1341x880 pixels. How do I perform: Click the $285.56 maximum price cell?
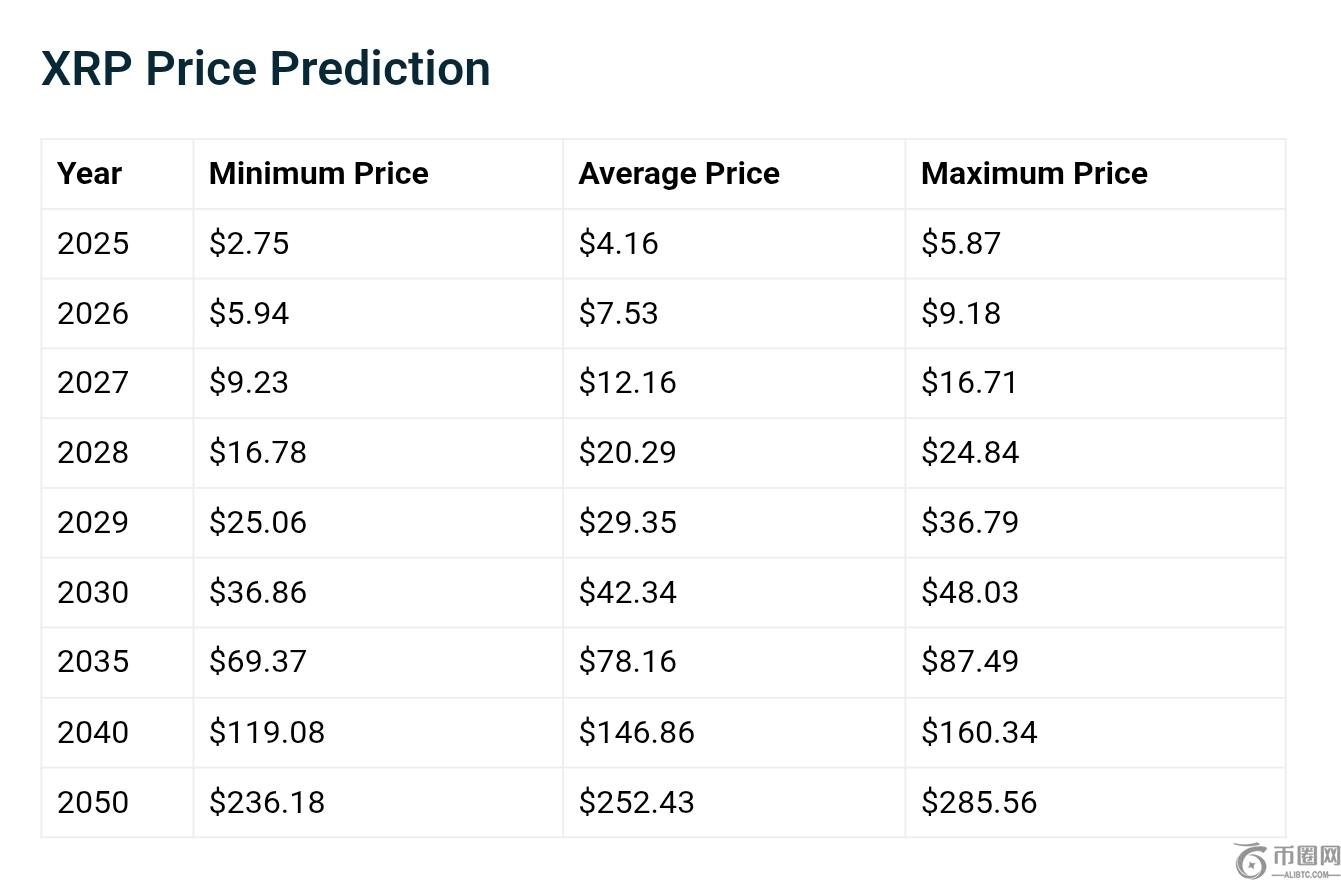coord(979,803)
